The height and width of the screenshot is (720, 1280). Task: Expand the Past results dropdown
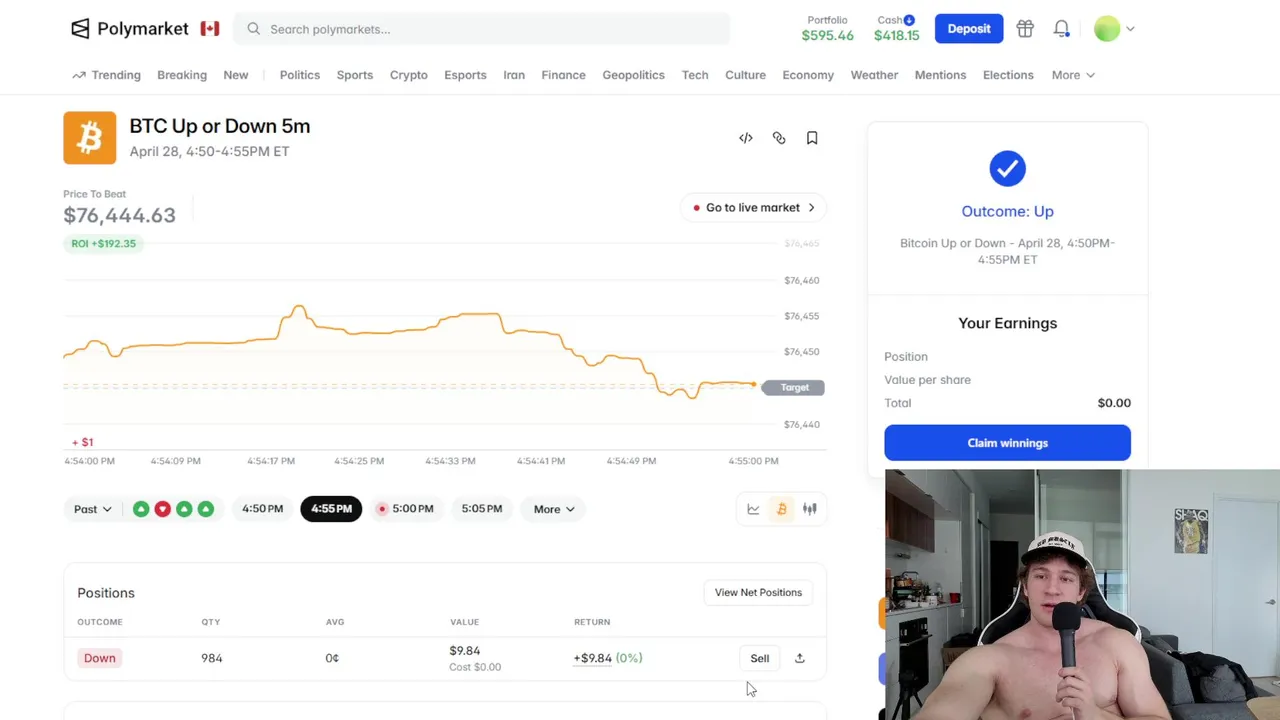pos(92,509)
